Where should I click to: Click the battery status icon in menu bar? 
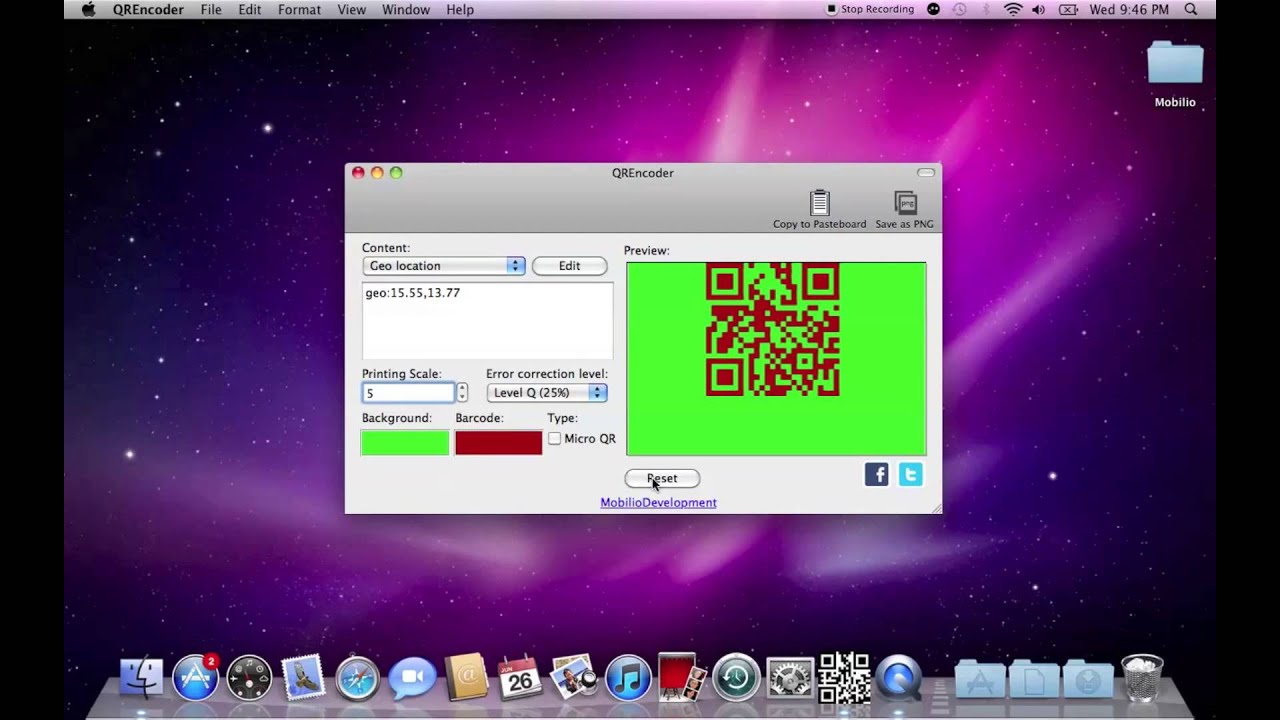pos(1067,9)
